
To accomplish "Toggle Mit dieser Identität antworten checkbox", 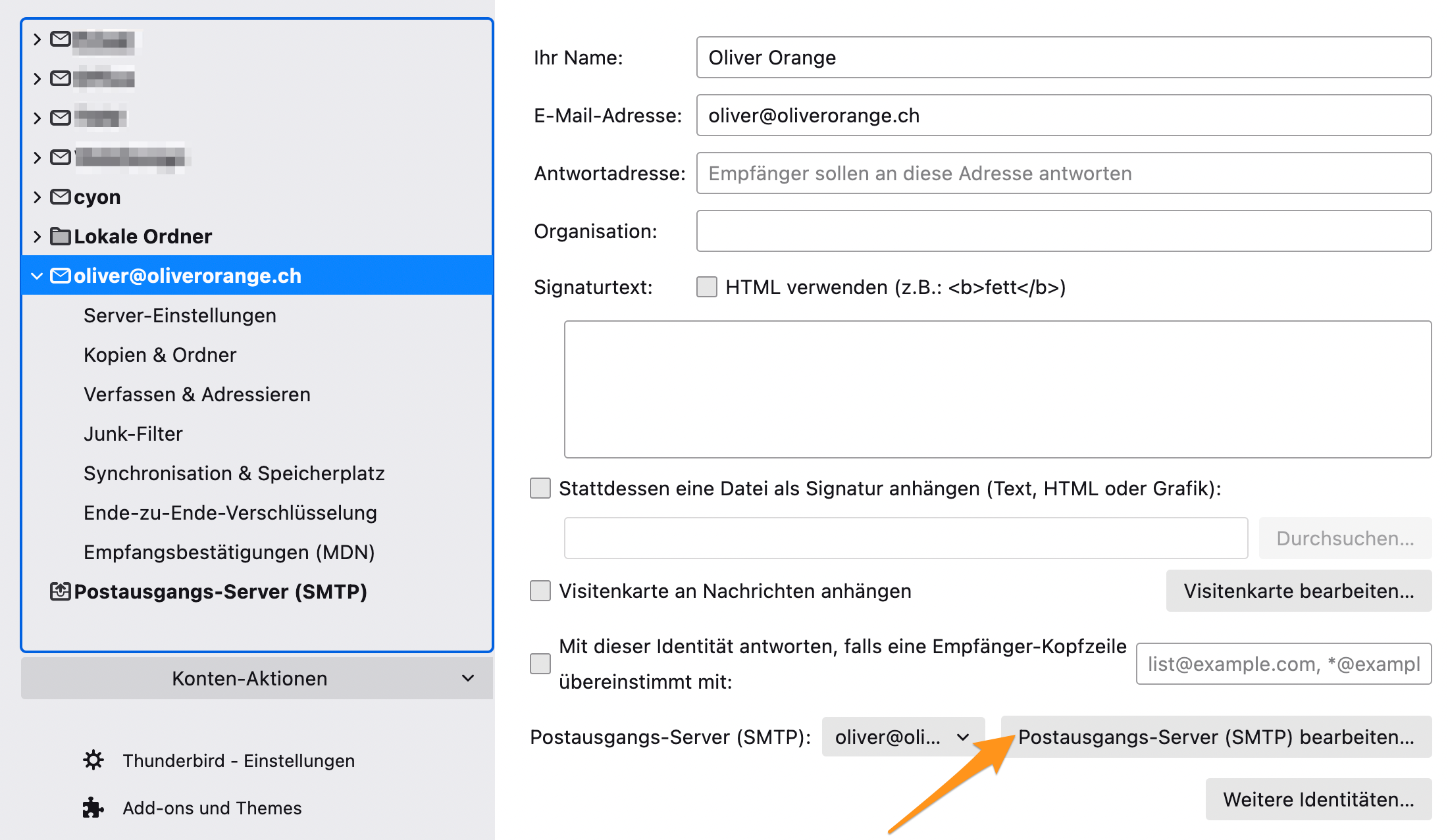I will 540,664.
